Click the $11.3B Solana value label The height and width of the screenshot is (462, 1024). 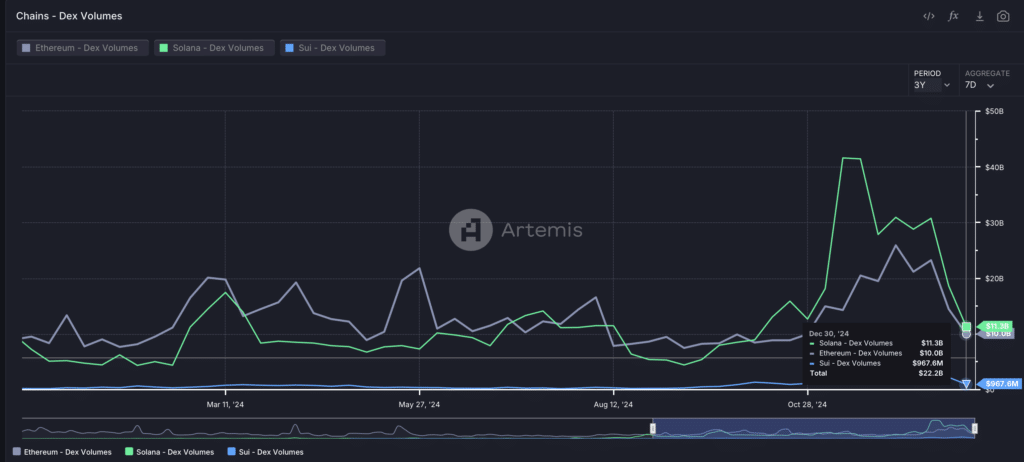(x=997, y=325)
